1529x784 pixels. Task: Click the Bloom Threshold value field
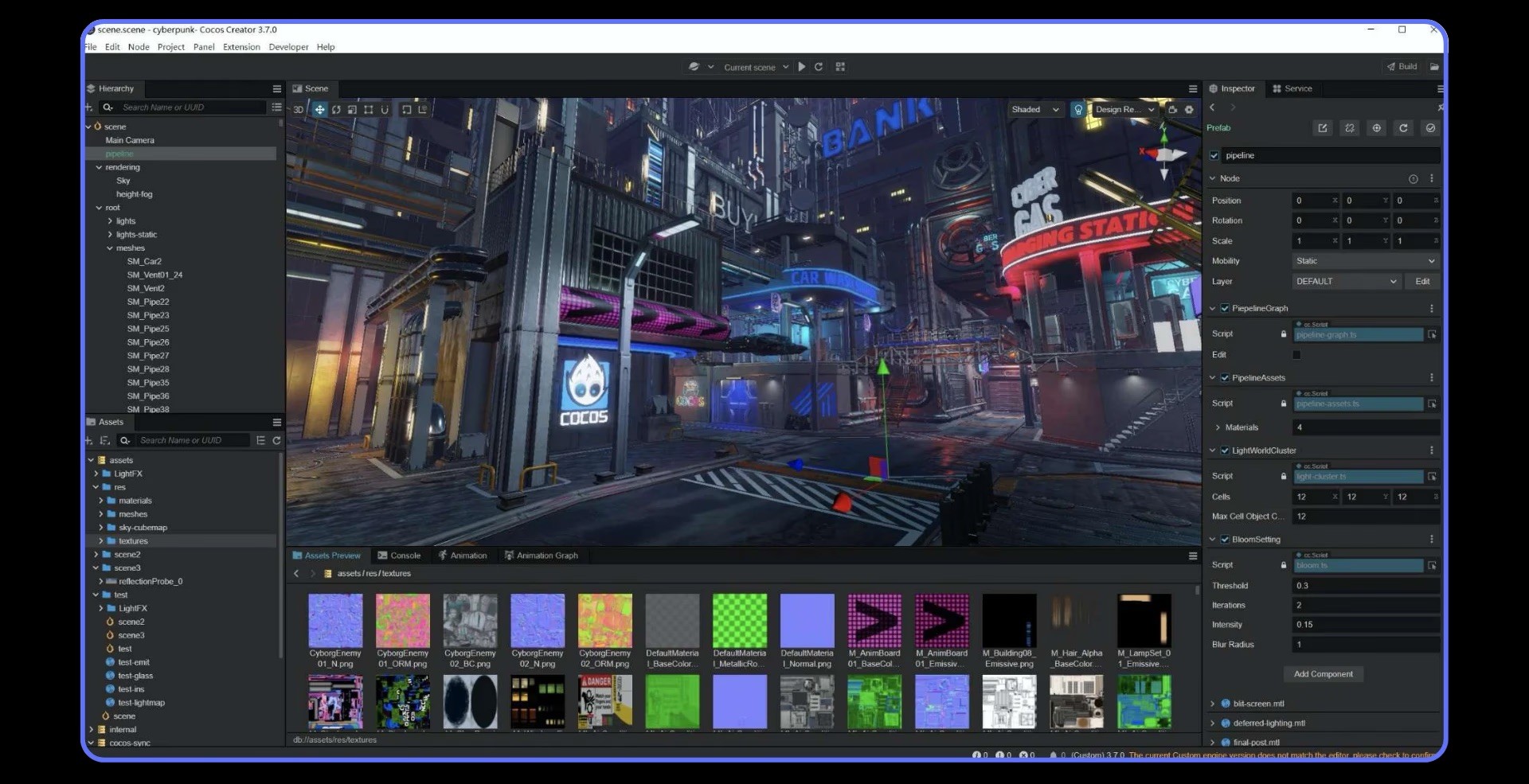[x=1365, y=586]
